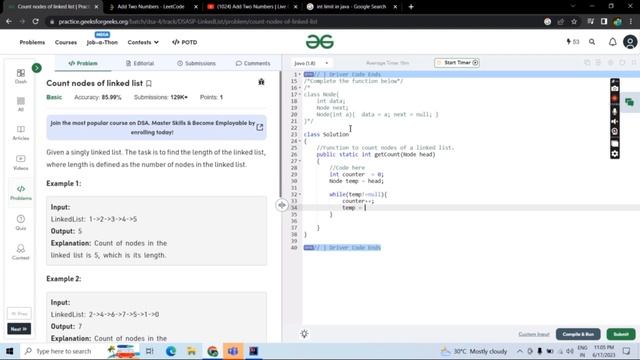Image resolution: width=640 pixels, height=360 pixels.
Task: Open the user profile avatar
Action: pos(630,42)
